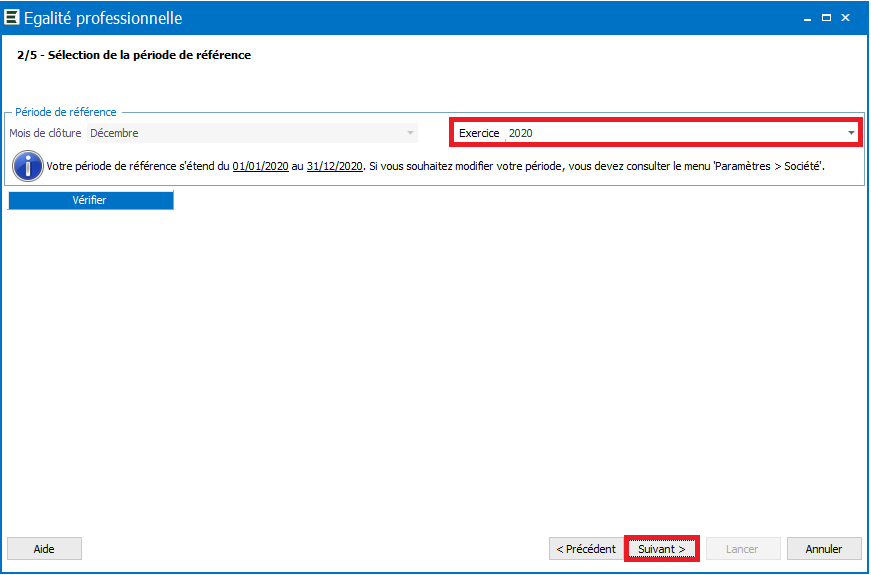Minimize the Egalité professionnelle window

click(x=807, y=18)
